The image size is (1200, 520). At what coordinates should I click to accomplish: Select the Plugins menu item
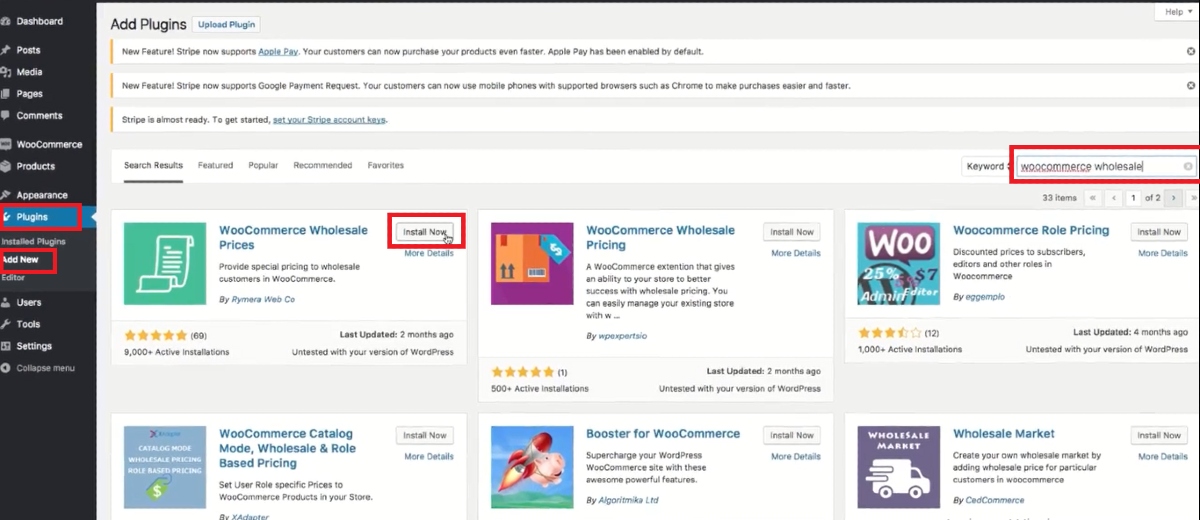point(39,217)
